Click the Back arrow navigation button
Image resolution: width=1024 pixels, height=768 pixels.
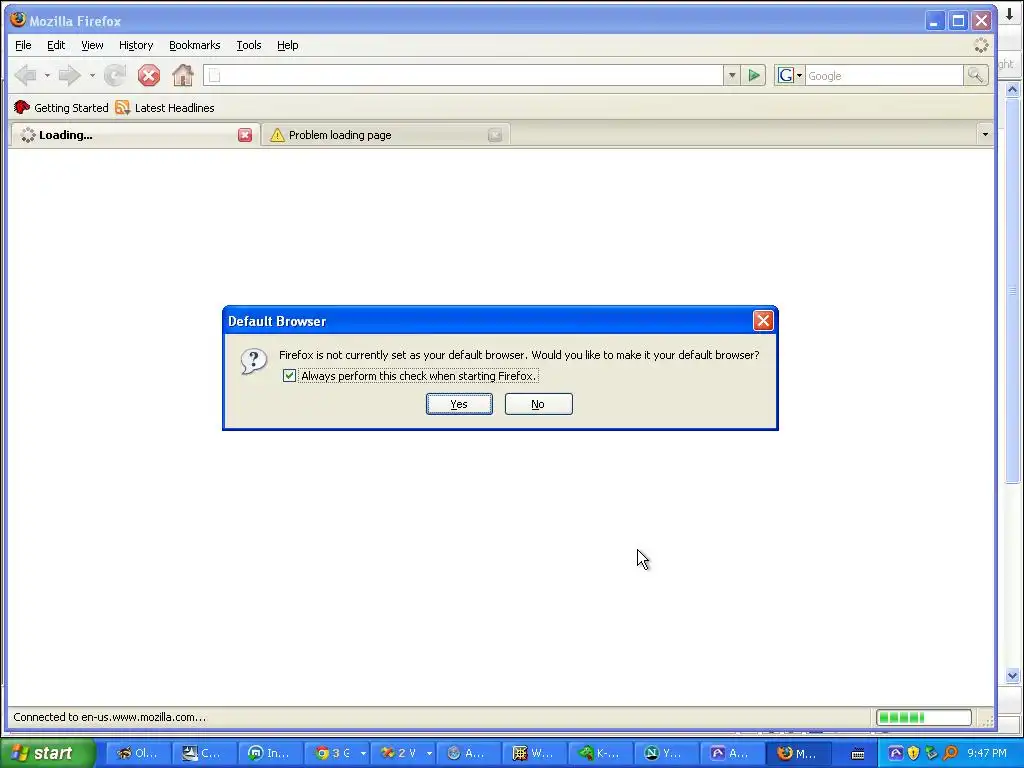25,76
